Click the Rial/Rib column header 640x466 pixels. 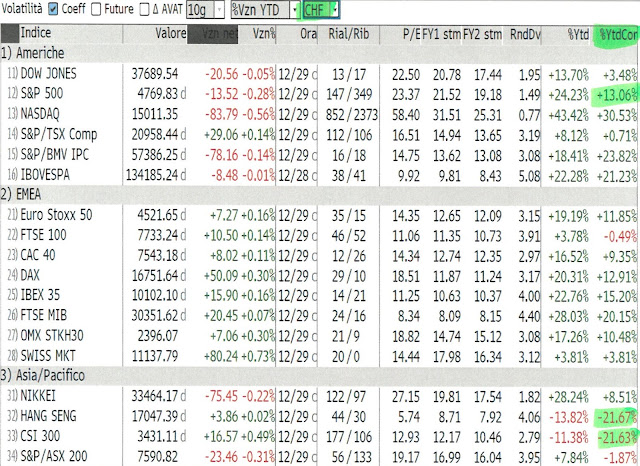tap(349, 34)
